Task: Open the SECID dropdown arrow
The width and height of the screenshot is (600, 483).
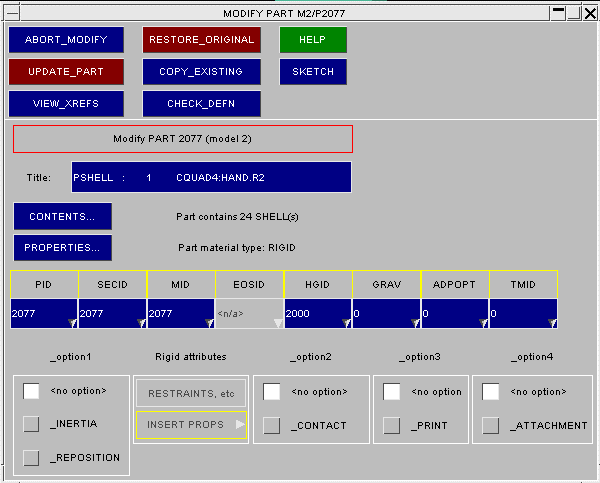Action: [x=141, y=323]
